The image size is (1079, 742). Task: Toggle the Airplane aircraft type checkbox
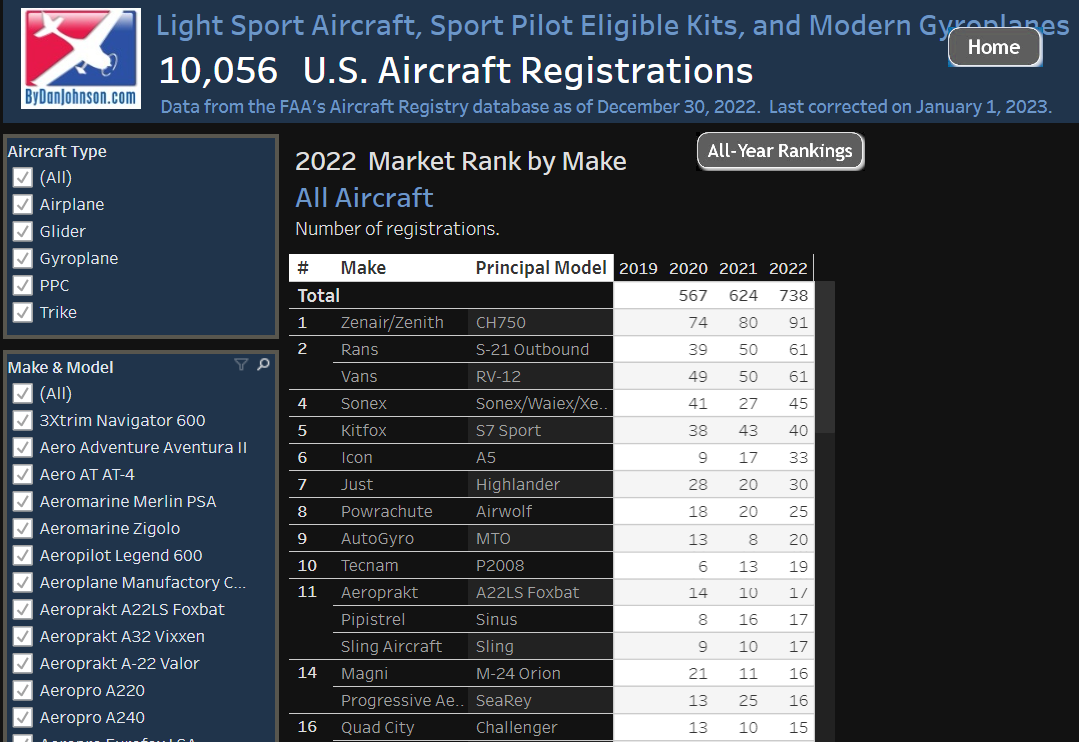pos(22,204)
